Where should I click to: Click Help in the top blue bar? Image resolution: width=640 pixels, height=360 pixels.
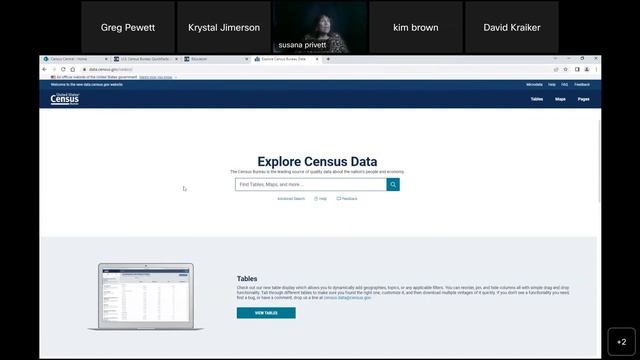coord(552,84)
